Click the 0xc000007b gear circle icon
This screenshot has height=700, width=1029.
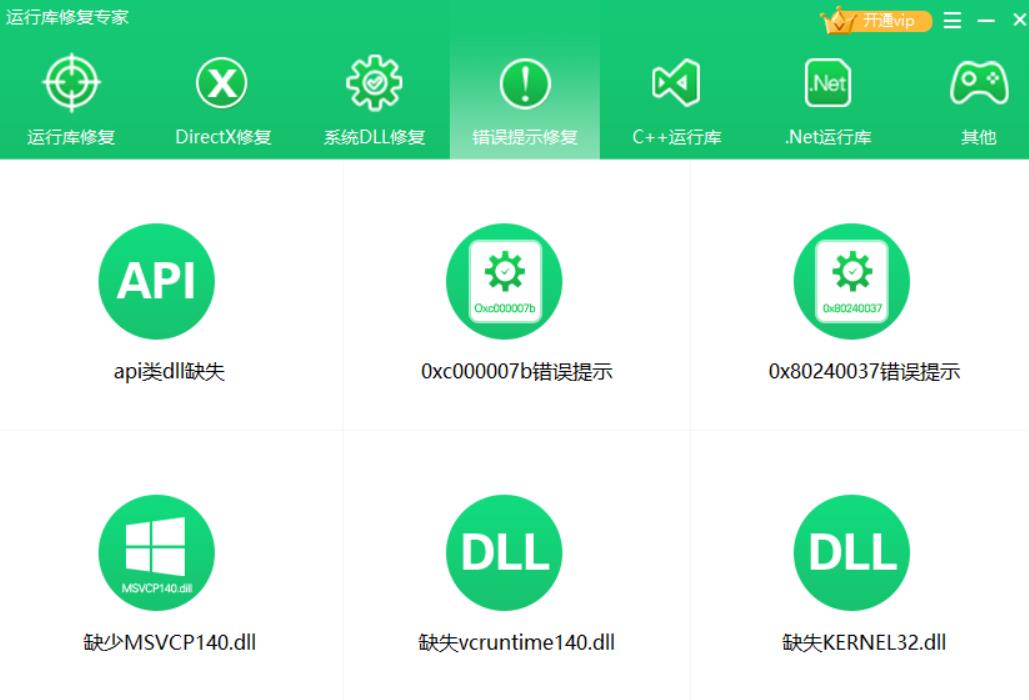[x=504, y=281]
